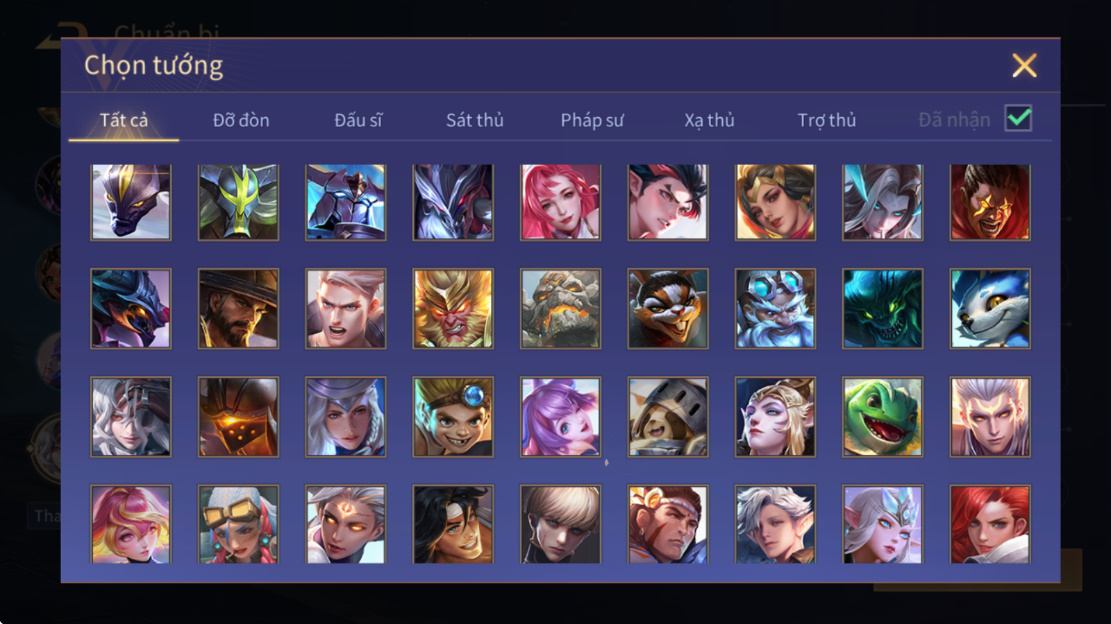Viewport: 1111px width, 624px height.
Task: Show the Pháp sư hero category
Action: [x=592, y=120]
